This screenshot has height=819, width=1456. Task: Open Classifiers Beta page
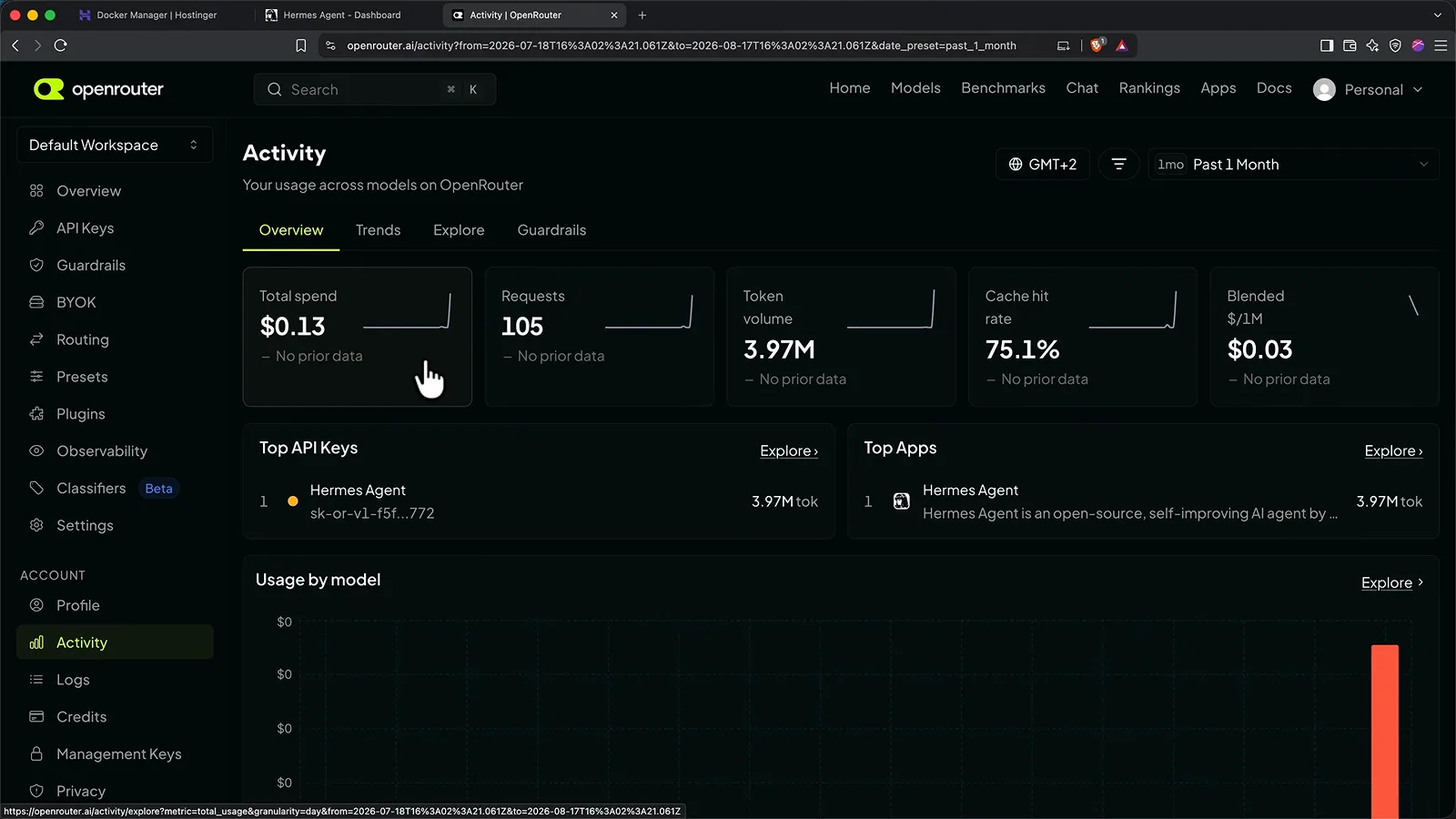tap(115, 489)
